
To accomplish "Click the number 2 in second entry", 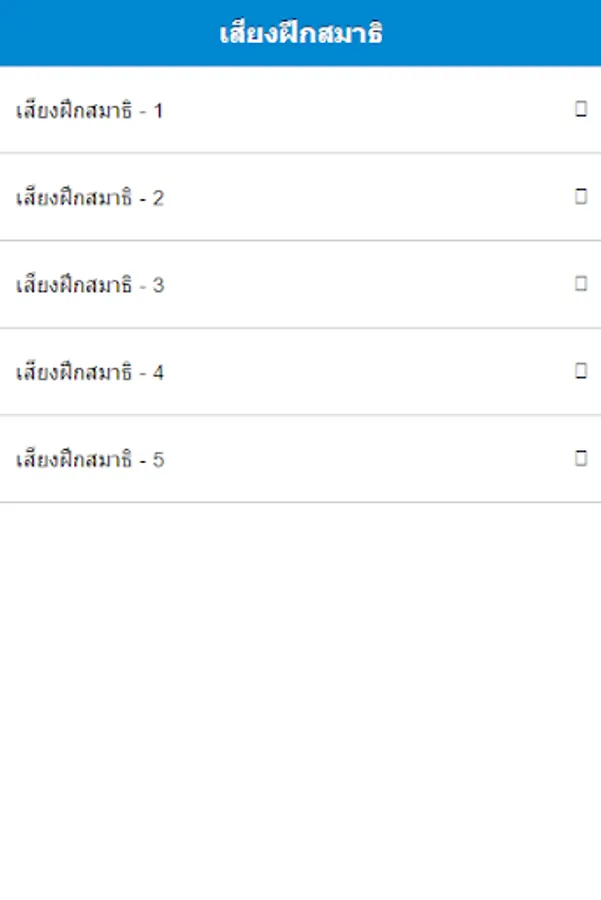I will 158,198.
